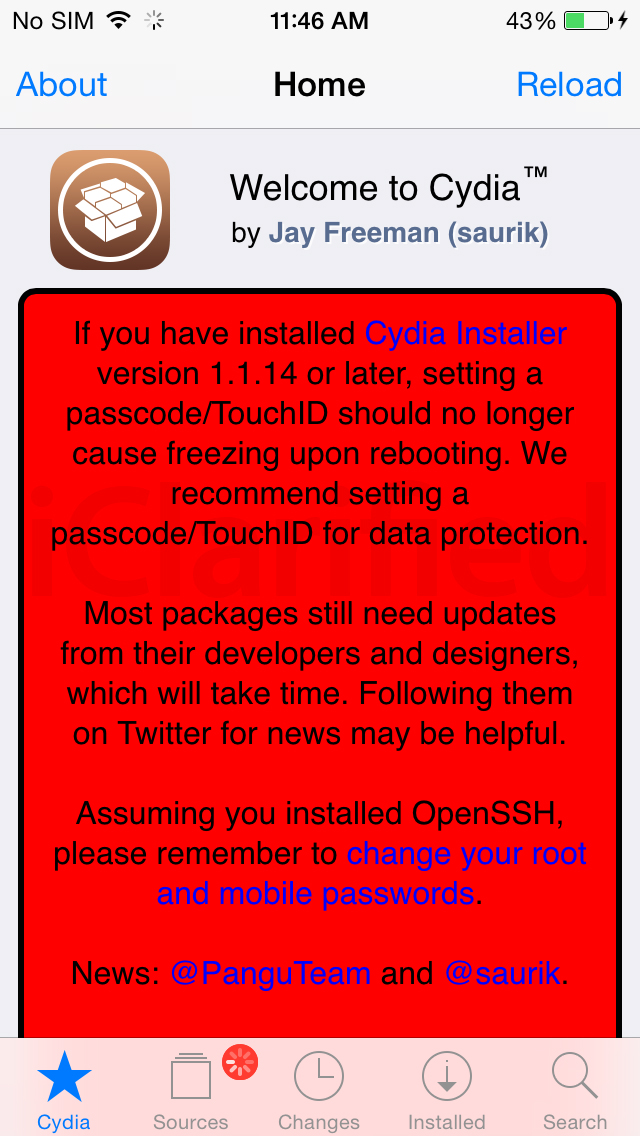The image size is (640, 1136).
Task: Tap the Home title in navigation bar
Action: (x=319, y=85)
